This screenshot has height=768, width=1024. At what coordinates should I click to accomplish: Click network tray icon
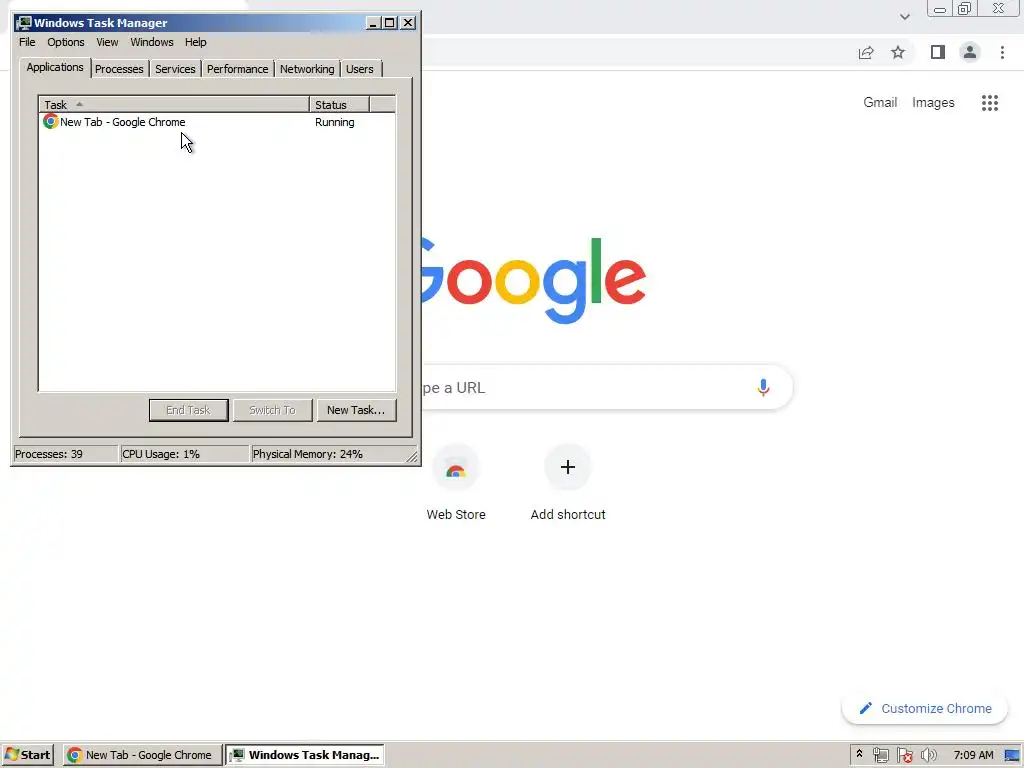tap(880, 755)
